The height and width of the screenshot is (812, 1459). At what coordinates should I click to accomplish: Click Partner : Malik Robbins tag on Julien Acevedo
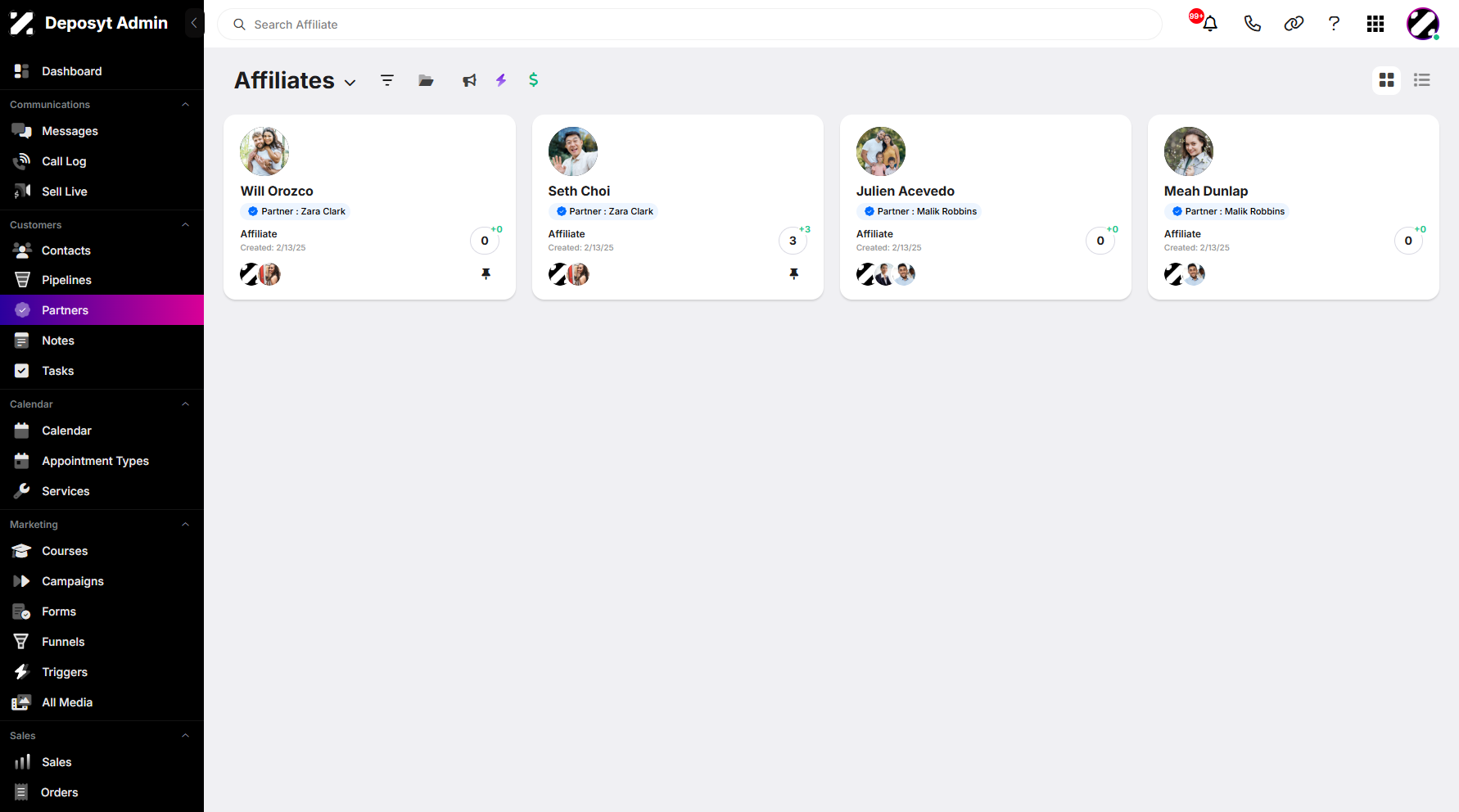tap(920, 211)
